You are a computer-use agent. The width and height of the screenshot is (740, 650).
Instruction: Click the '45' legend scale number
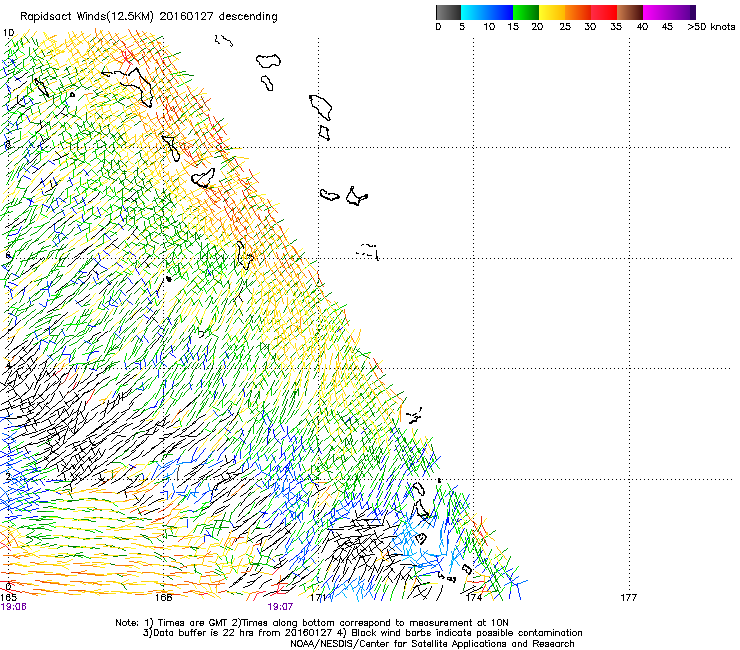(x=667, y=27)
